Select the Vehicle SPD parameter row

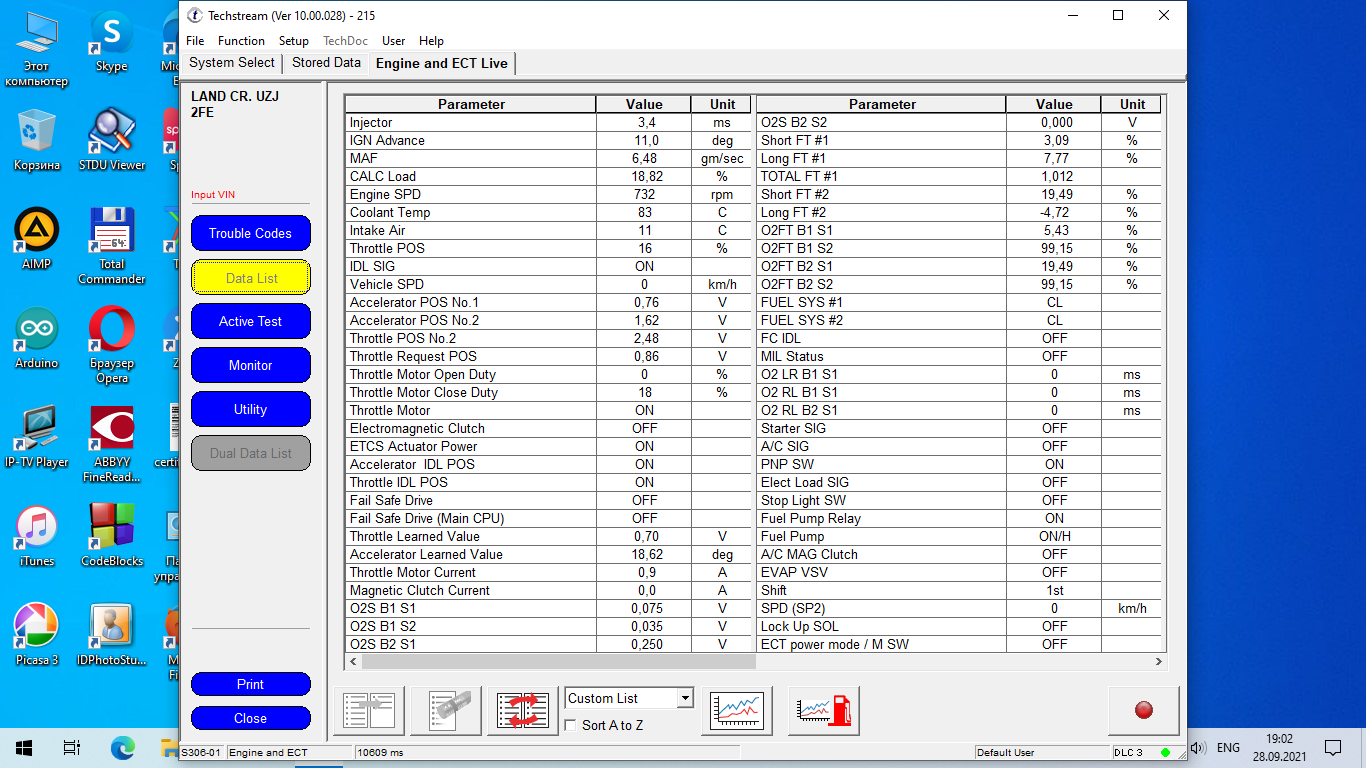(x=549, y=284)
